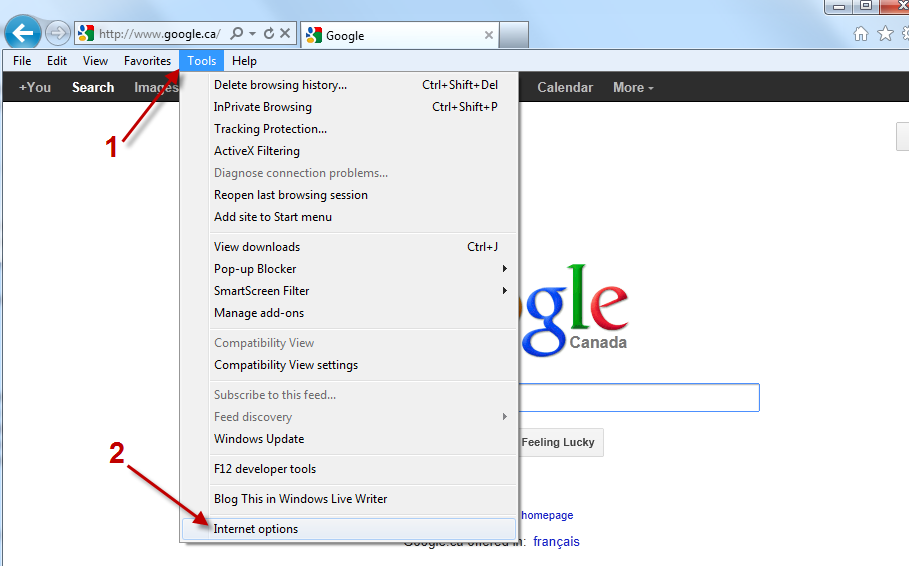909x566 pixels.
Task: Open the address bar dropdown arrow
Action: click(253, 34)
